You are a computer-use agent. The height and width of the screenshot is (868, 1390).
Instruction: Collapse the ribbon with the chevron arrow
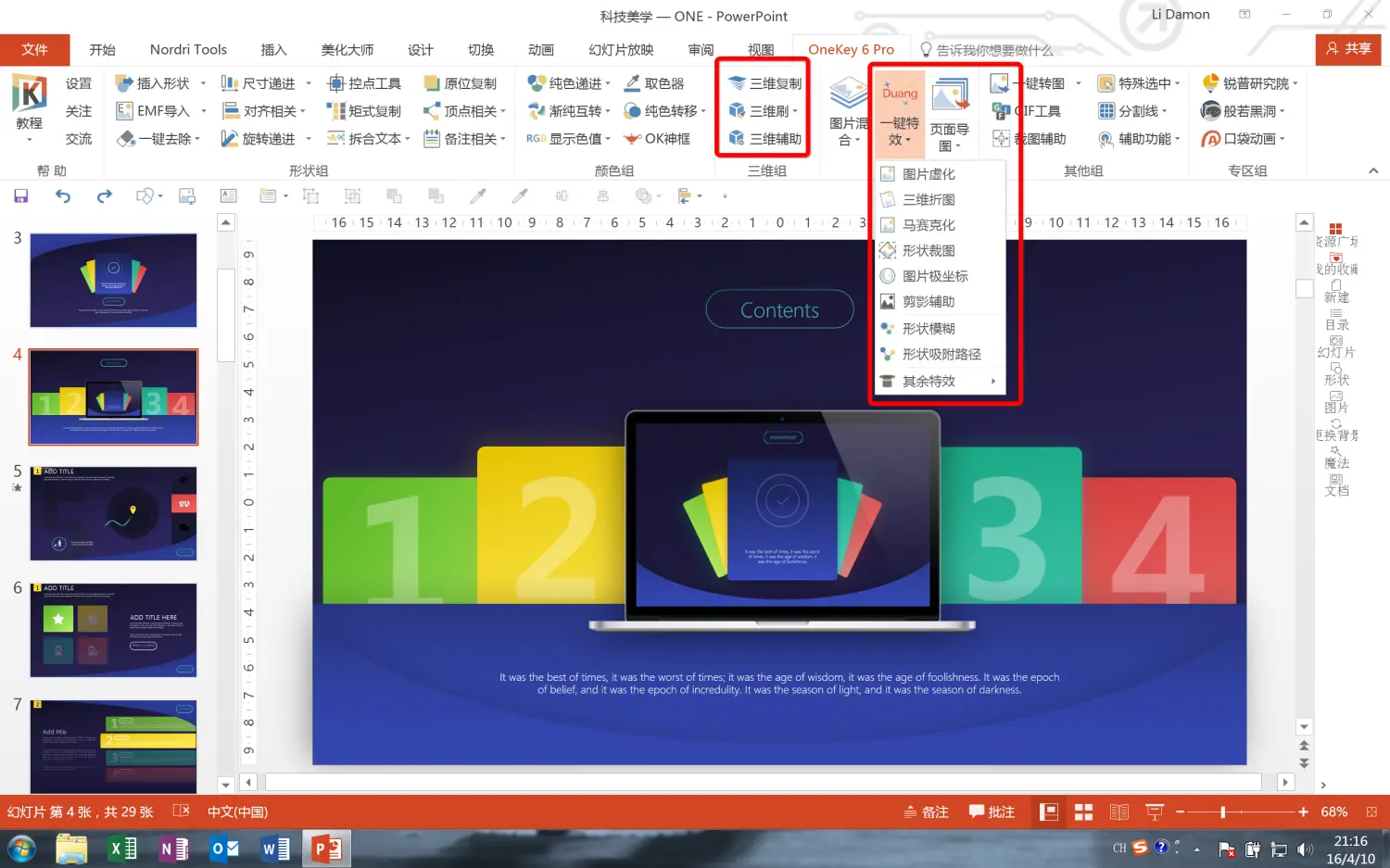coord(1373,170)
